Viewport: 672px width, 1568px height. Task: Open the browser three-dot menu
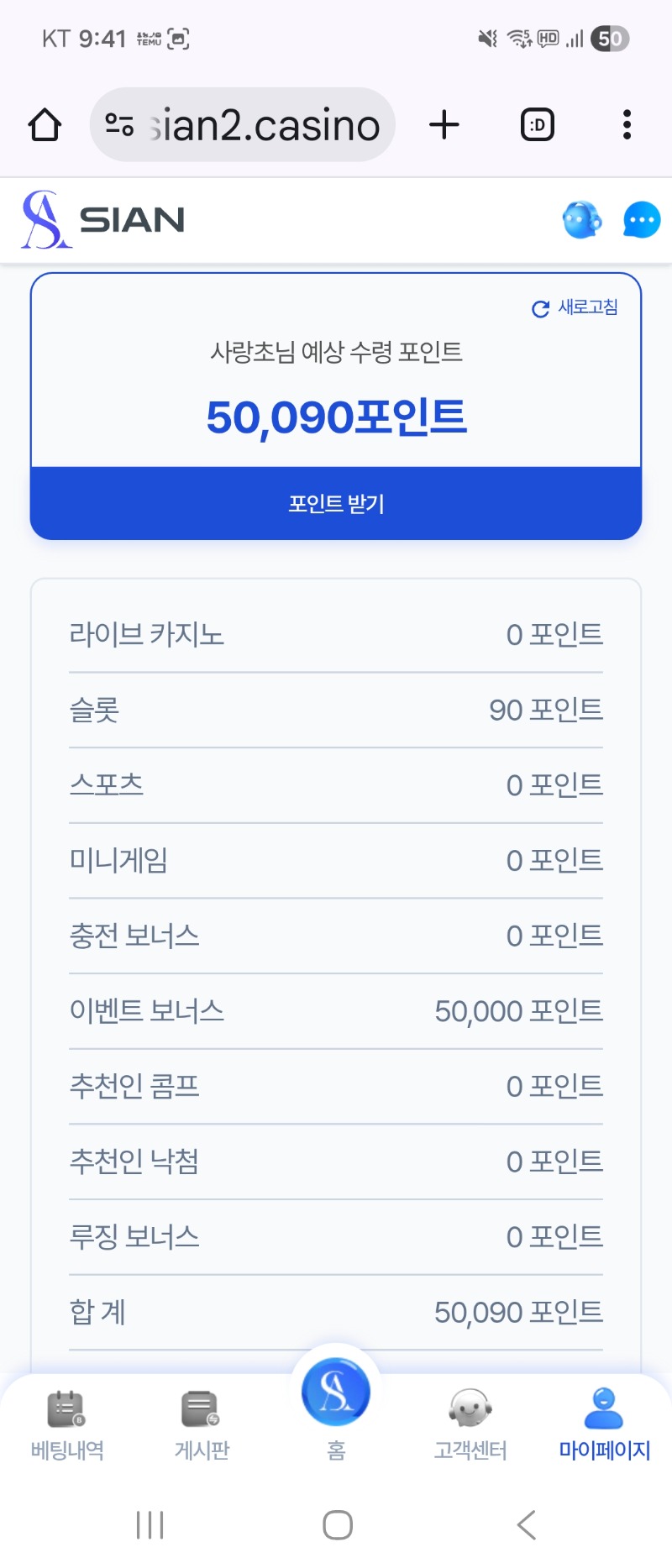pyautogui.click(x=627, y=125)
